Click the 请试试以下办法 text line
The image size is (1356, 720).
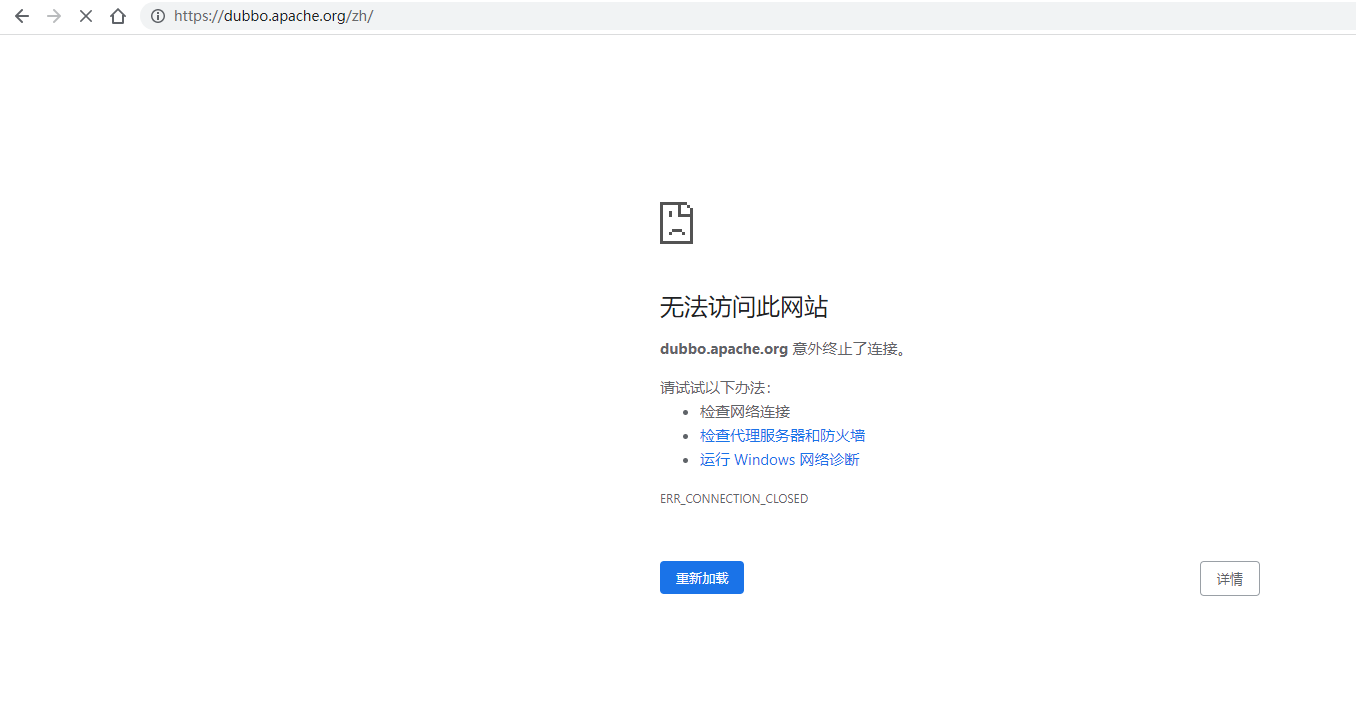tap(716, 388)
